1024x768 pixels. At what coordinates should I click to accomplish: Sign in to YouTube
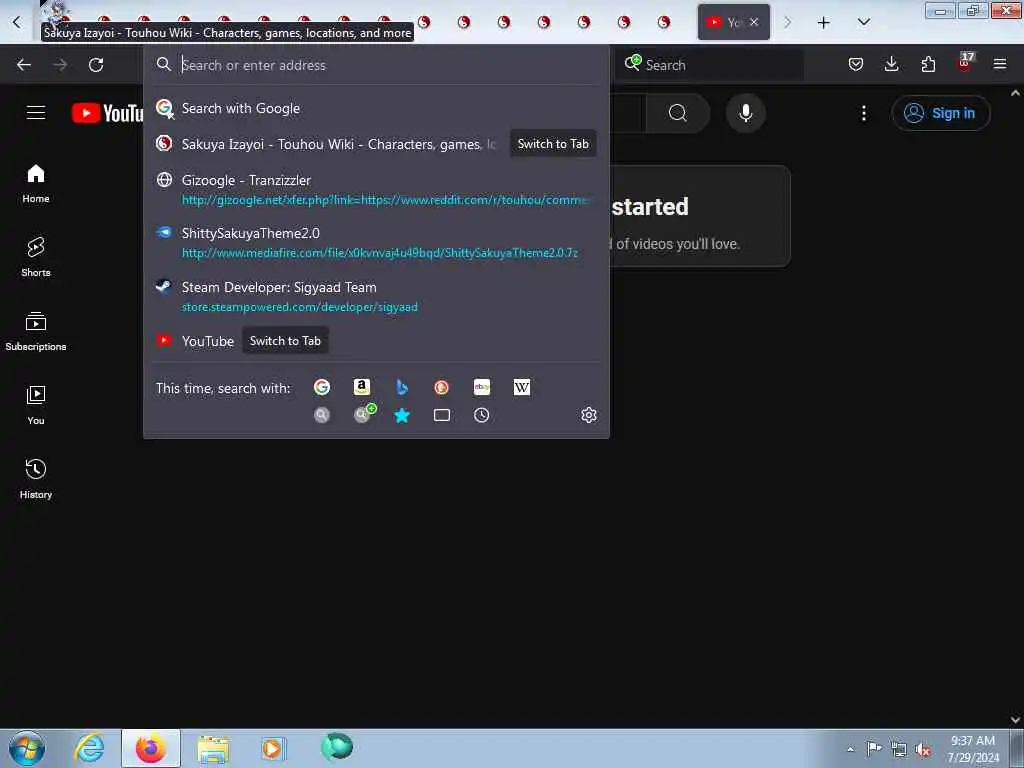(x=940, y=113)
